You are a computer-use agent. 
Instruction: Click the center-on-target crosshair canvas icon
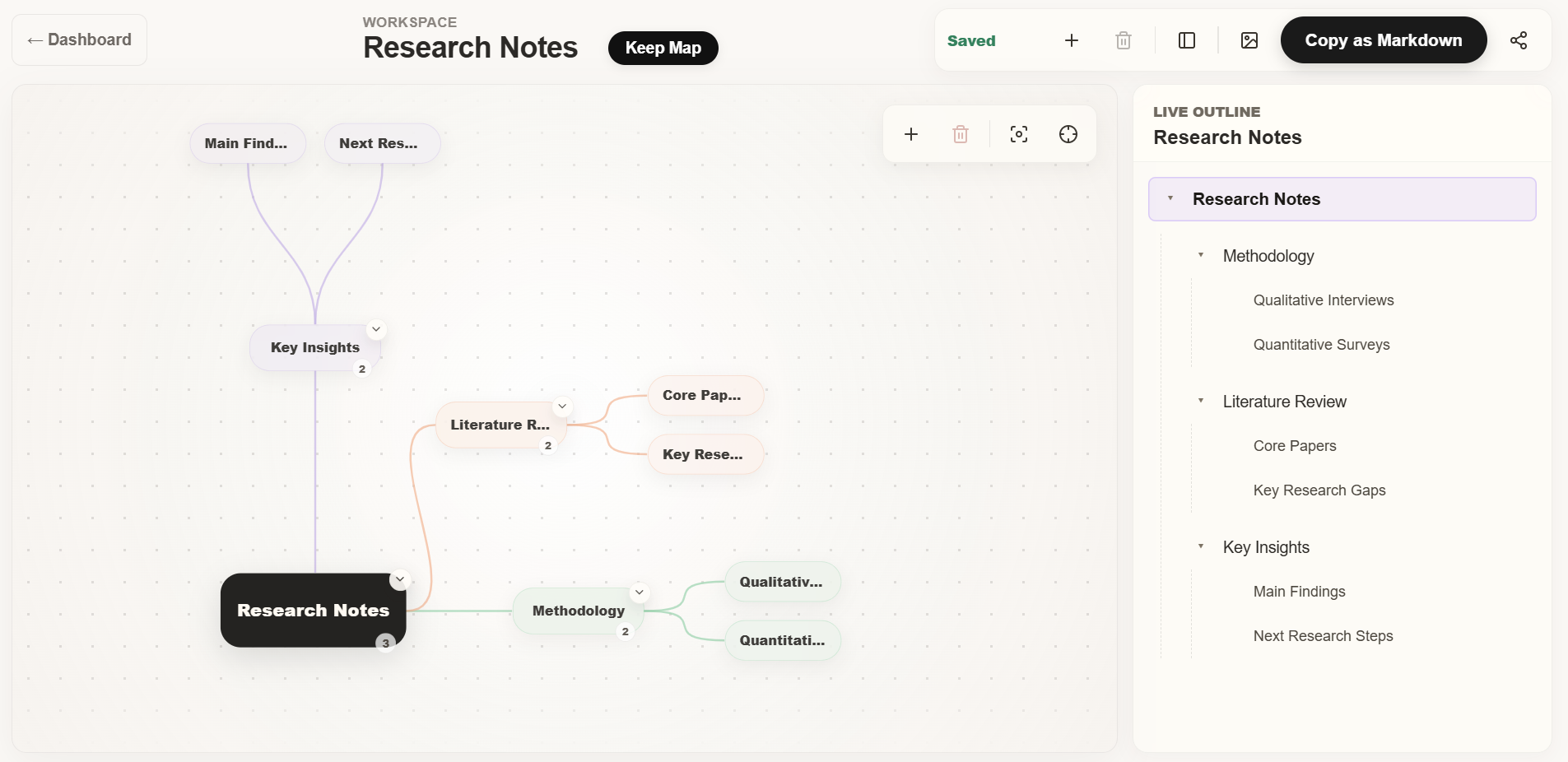(1068, 134)
